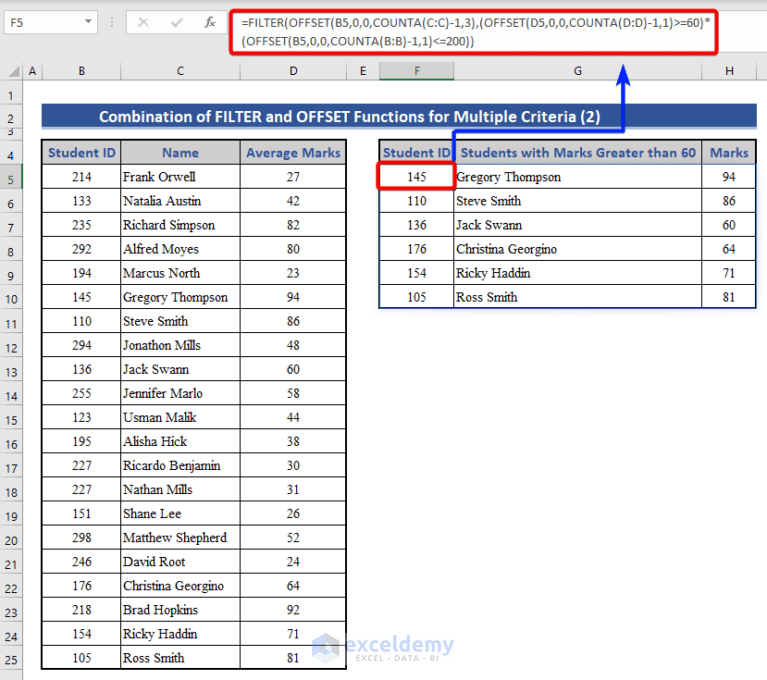Select column E header
Image resolution: width=767 pixels, height=680 pixels.
pos(362,71)
